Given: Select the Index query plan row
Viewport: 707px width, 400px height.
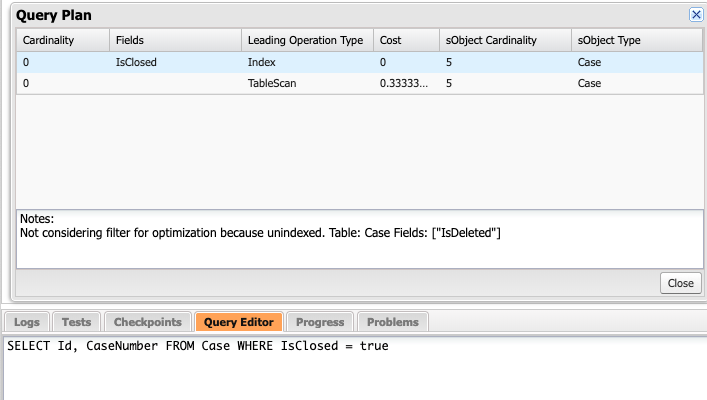Looking at the screenshot, I should tap(360, 62).
